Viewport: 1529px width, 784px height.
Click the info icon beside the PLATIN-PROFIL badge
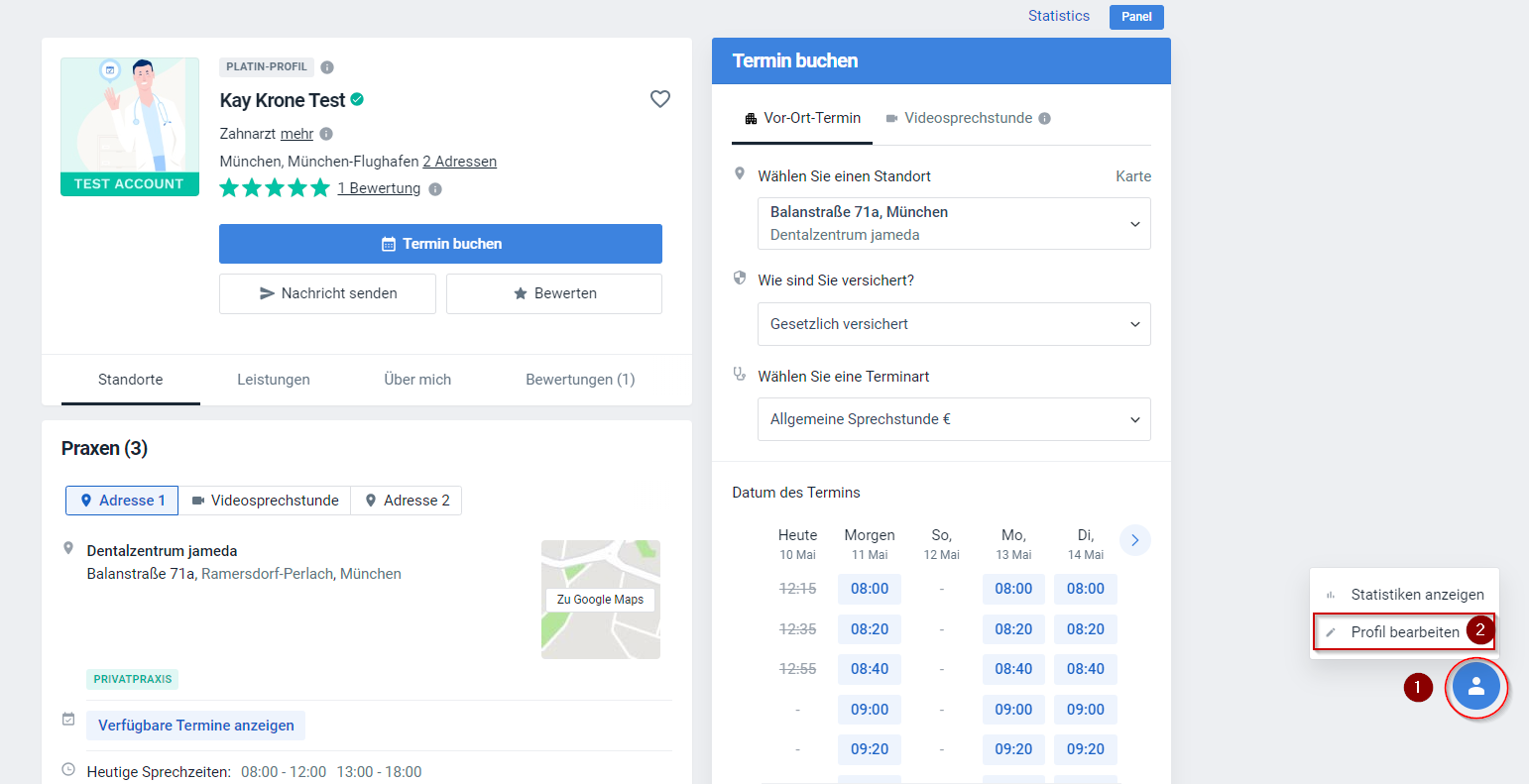click(x=327, y=66)
